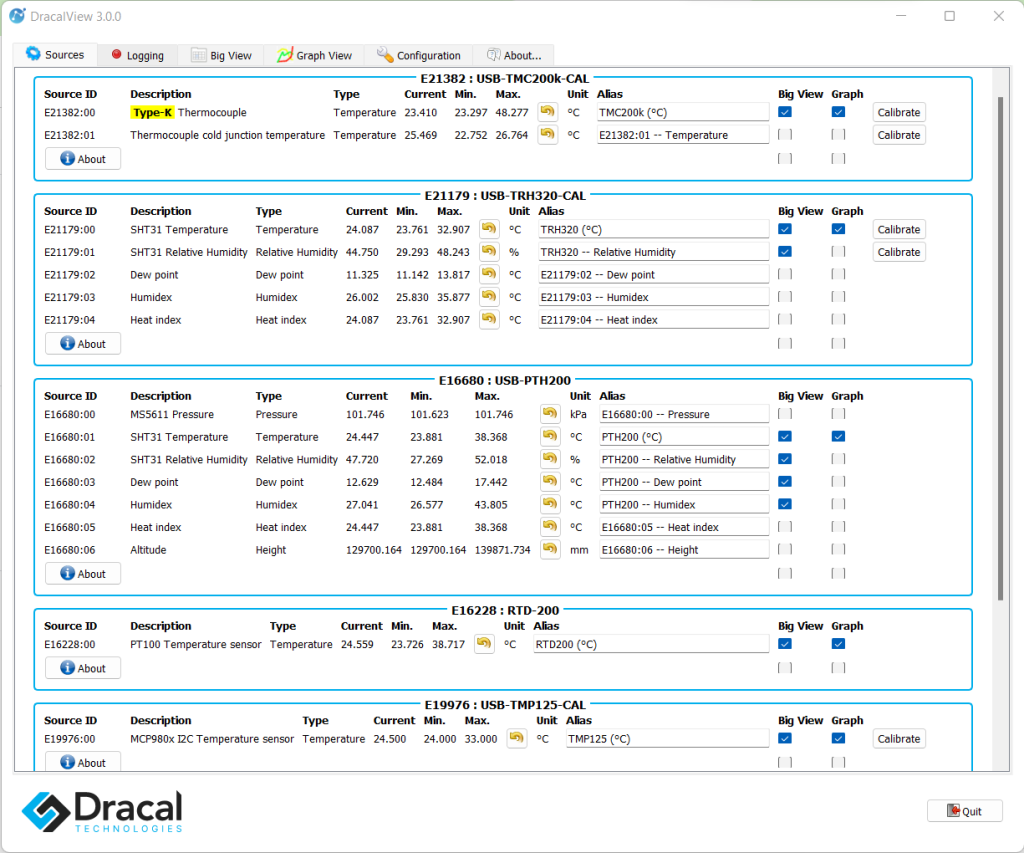Select the Type-K highlighted description text
Viewport: 1024px width, 853px height.
[x=152, y=112]
